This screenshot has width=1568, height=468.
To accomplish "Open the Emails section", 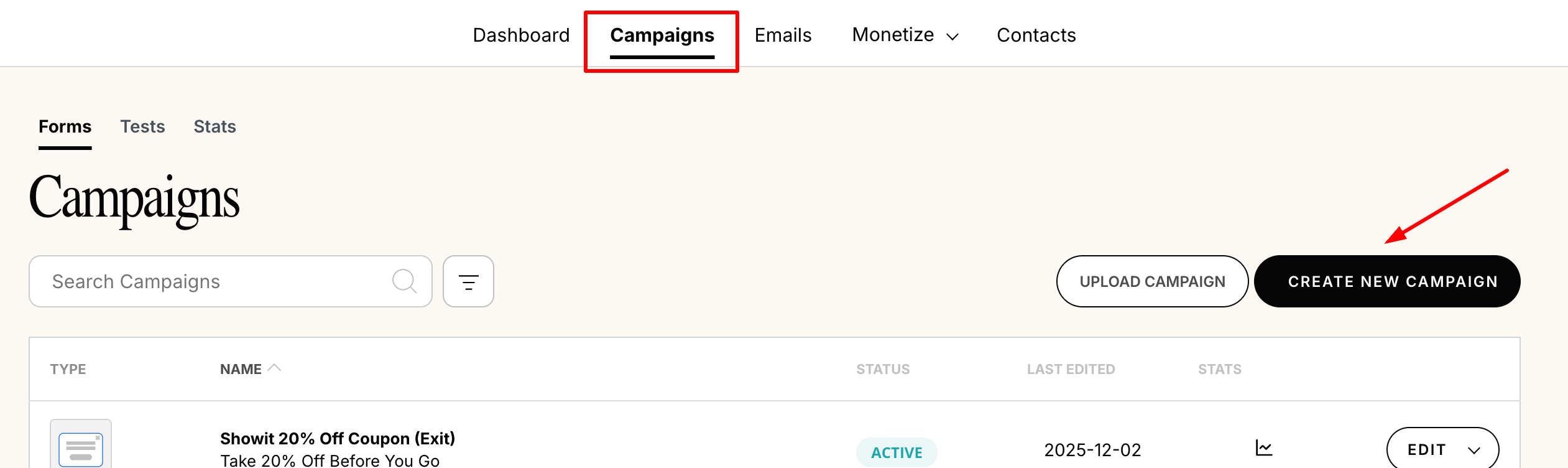I will 783,35.
